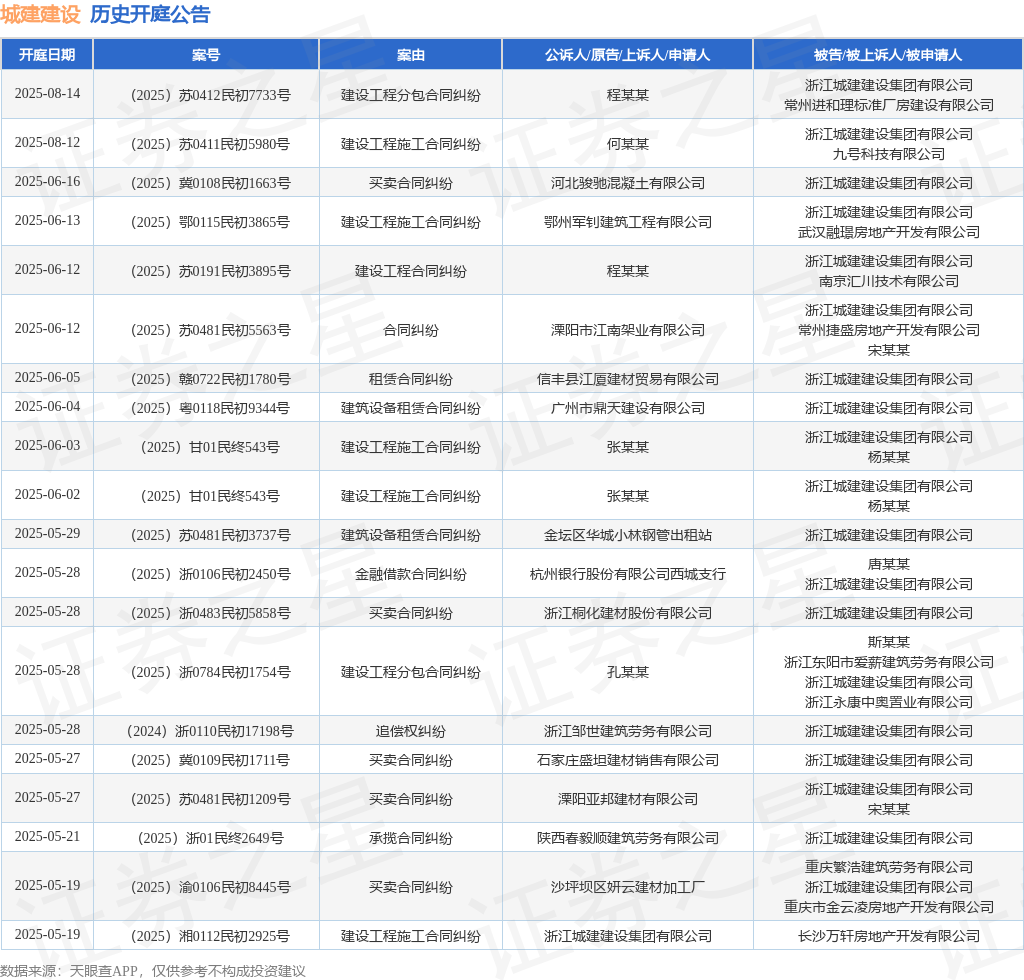Select case number (2025)浙0483民初5858号
This screenshot has height=980, width=1024.
pyautogui.click(x=210, y=614)
